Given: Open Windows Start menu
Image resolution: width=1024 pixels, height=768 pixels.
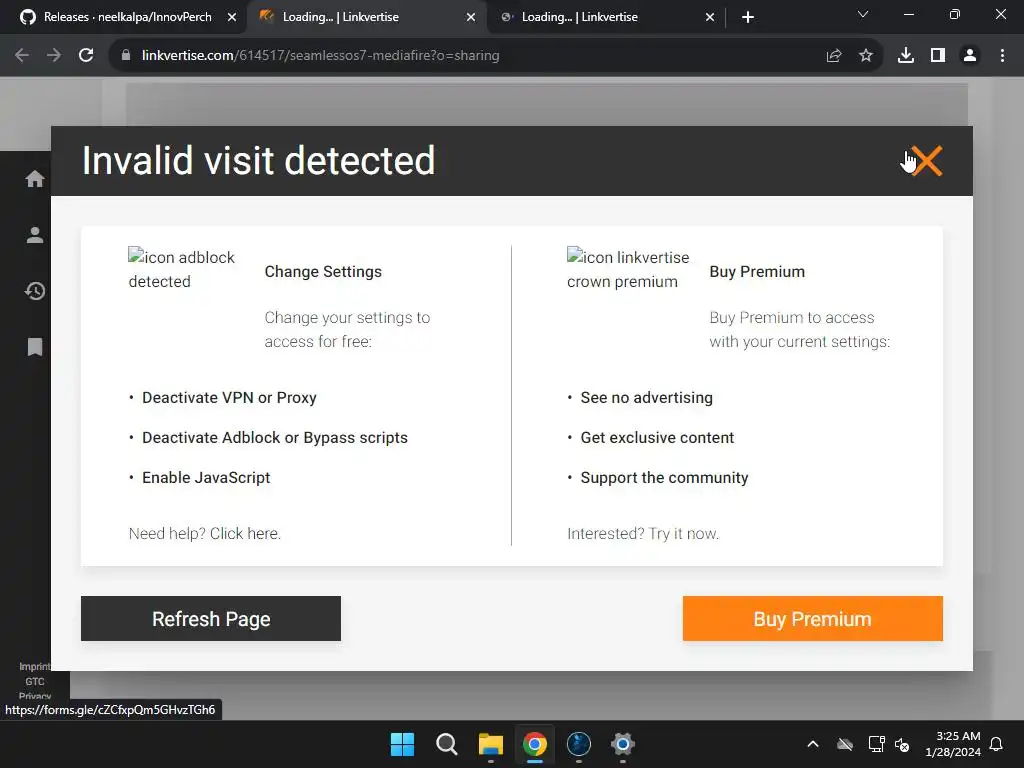Looking at the screenshot, I should click(x=402, y=744).
